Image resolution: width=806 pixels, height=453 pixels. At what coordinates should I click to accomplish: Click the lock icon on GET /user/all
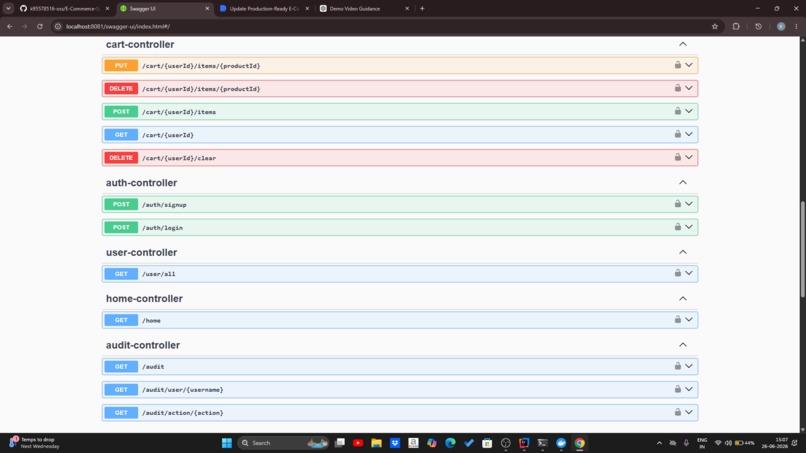(677, 273)
